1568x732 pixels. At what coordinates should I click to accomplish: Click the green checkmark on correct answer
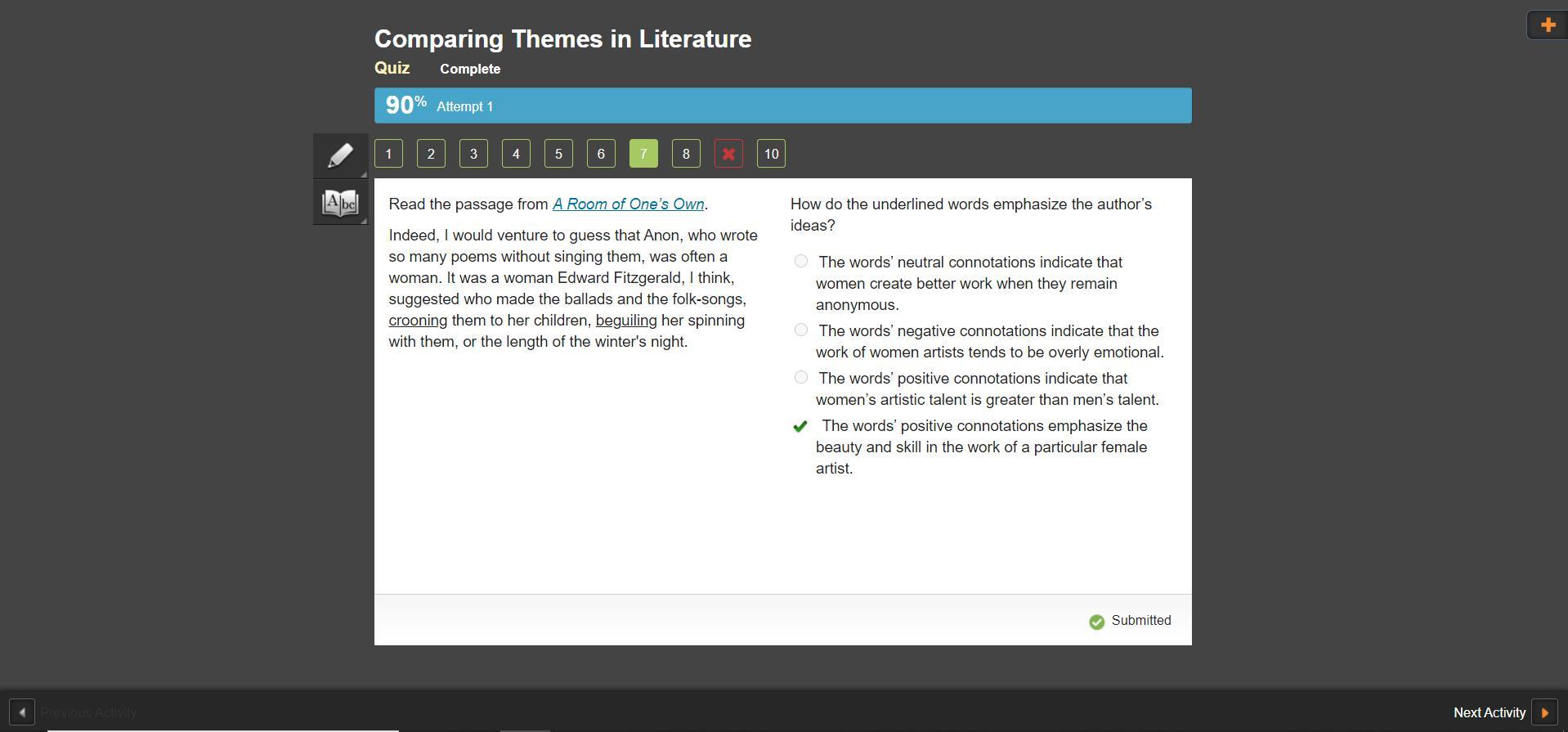point(800,426)
